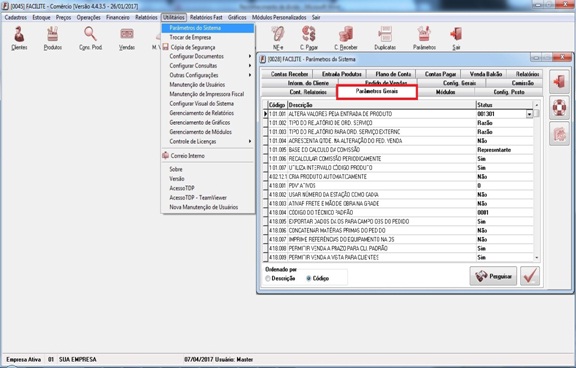Choose Sobre menu entry
Image resolution: width=576 pixels, height=368 pixels.
[208, 169]
